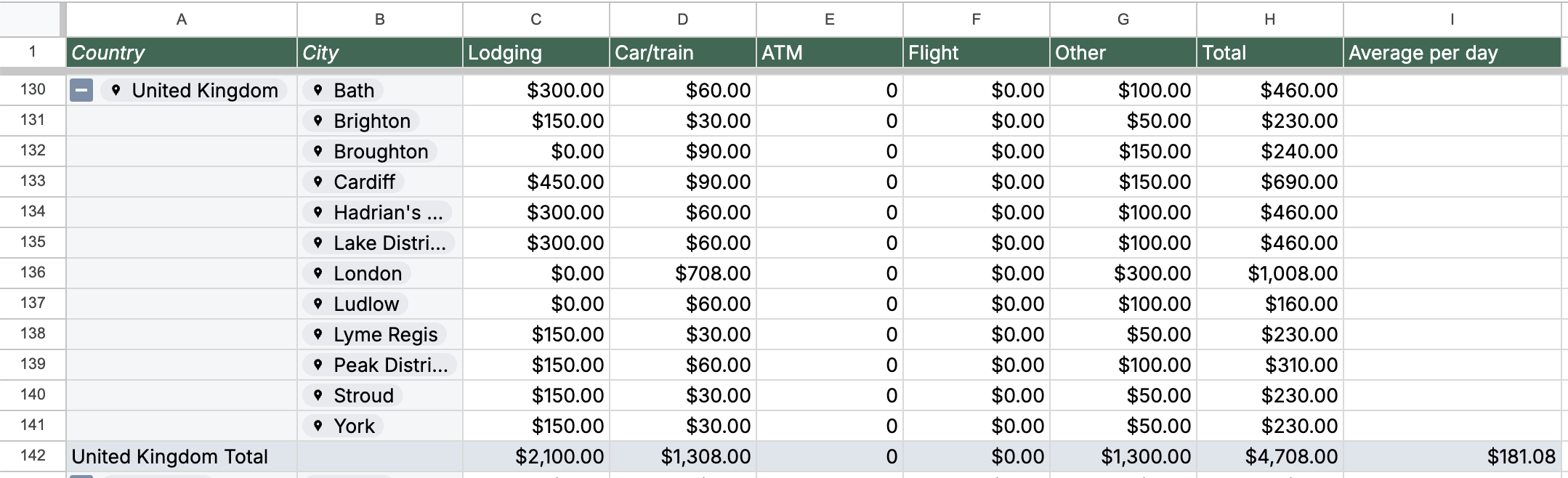Click the Average per day header cell
1568x478 pixels.
click(1451, 53)
